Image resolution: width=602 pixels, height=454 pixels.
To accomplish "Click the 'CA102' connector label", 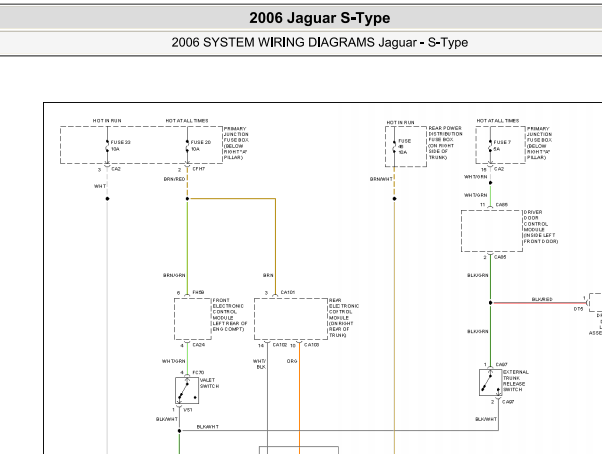I will [280, 345].
